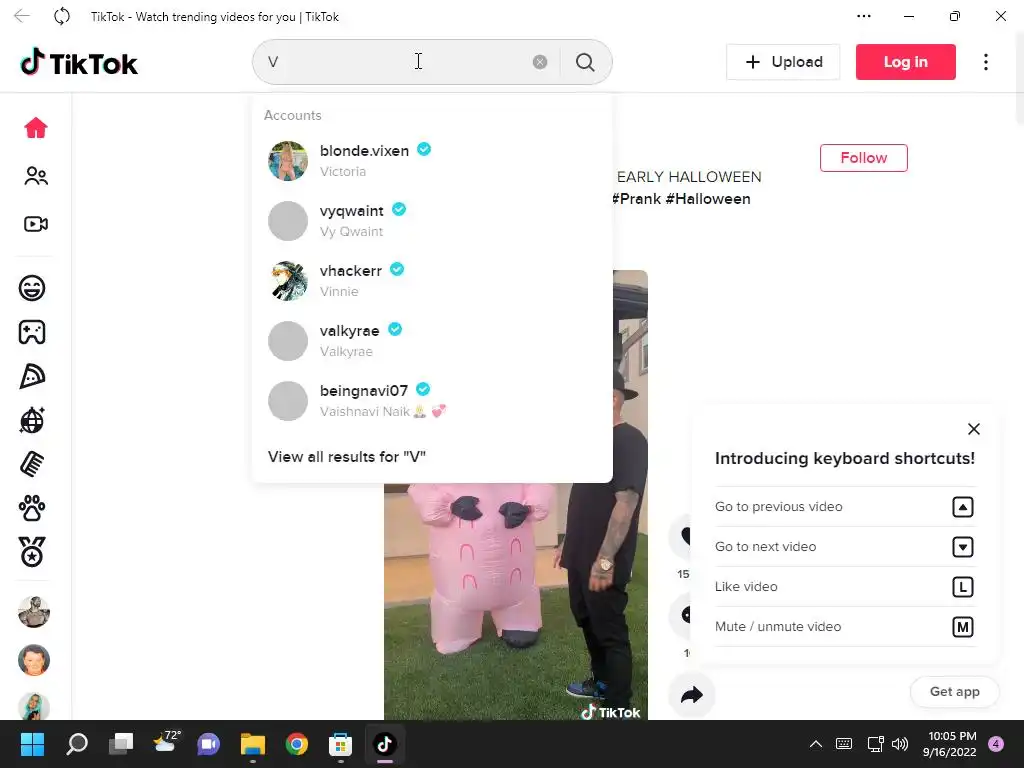The image size is (1024, 768).
Task: Click the vhackerr profile picture
Action: coord(288,281)
